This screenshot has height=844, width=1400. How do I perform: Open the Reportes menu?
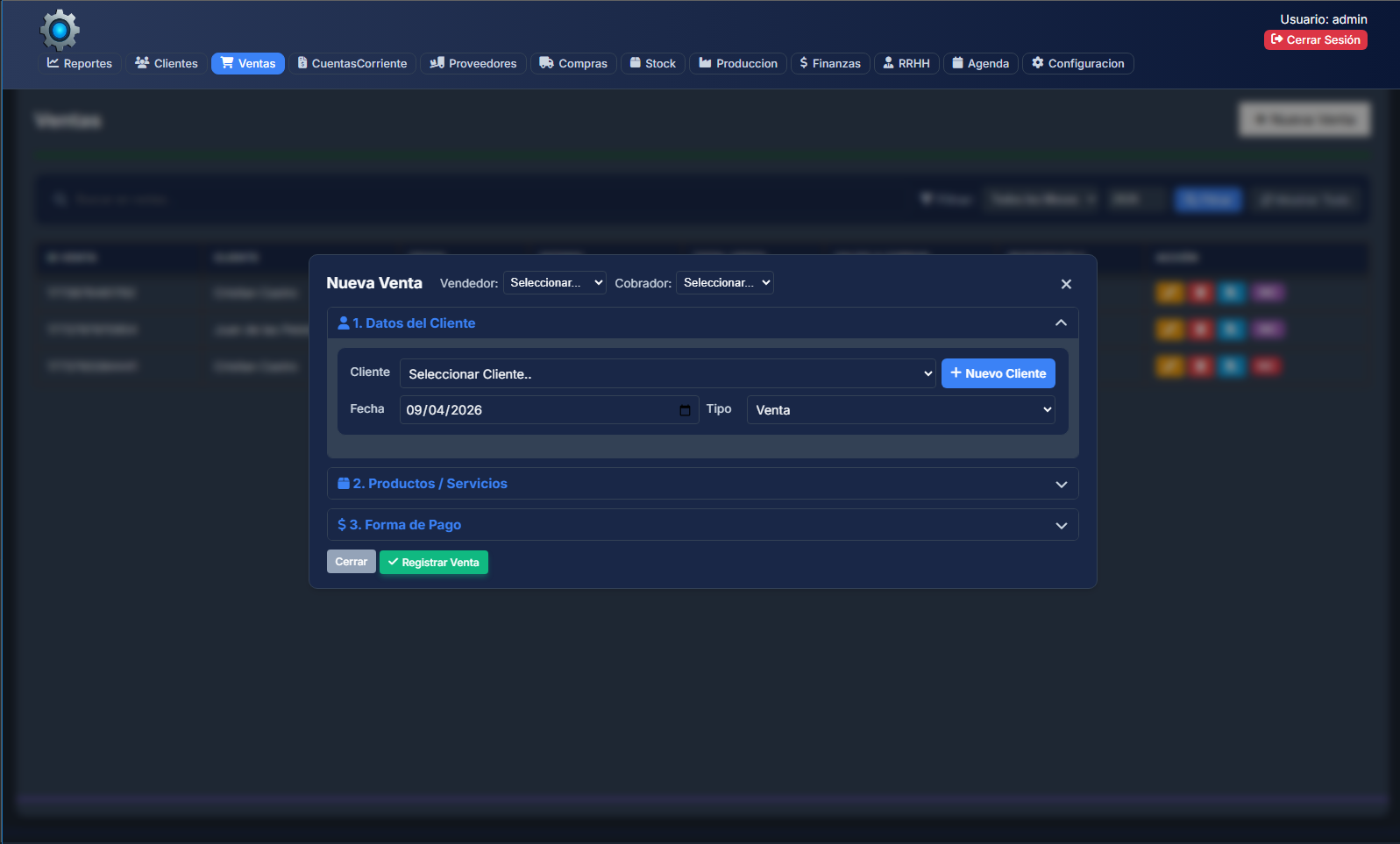click(80, 63)
